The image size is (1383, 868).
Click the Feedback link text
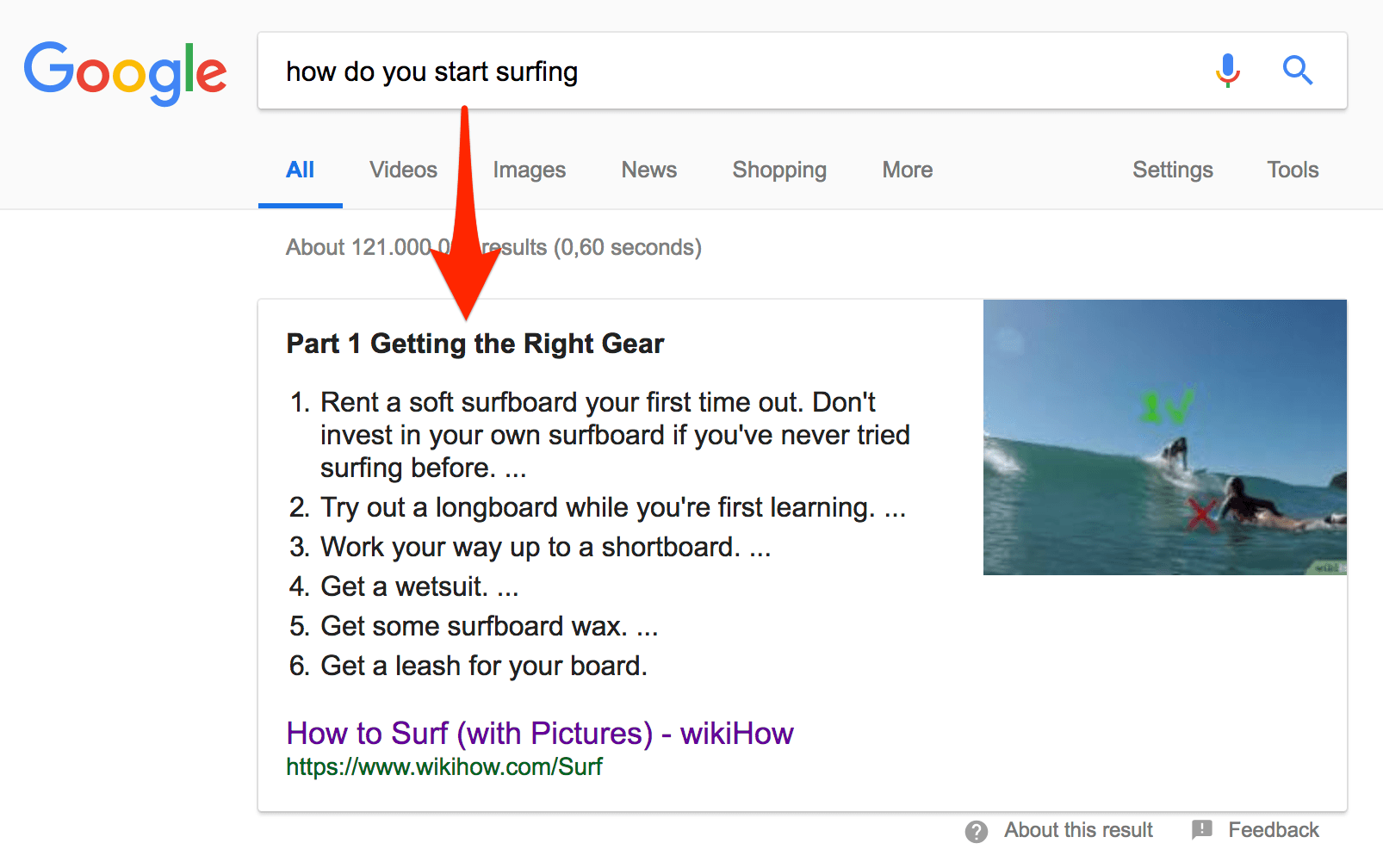[1273, 830]
